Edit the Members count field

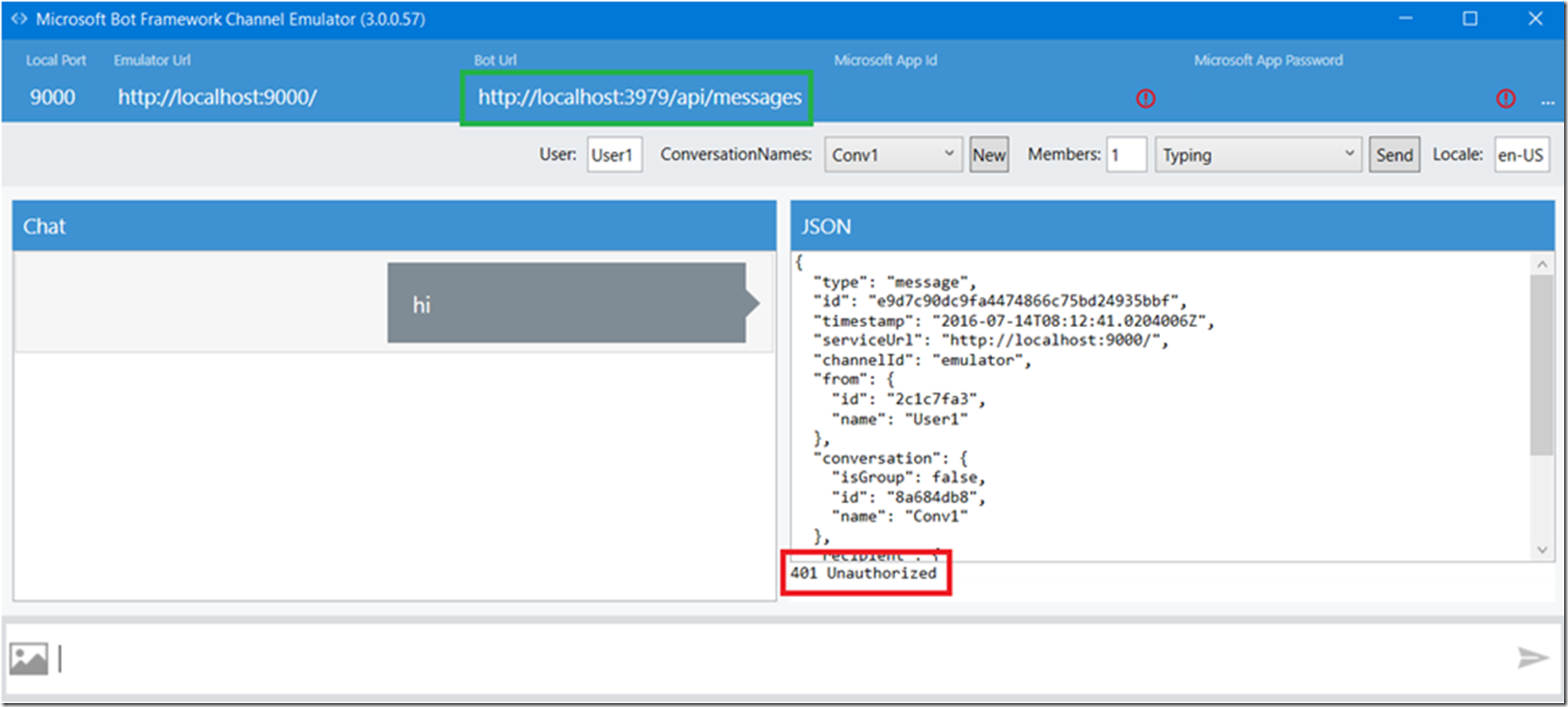click(x=1126, y=155)
